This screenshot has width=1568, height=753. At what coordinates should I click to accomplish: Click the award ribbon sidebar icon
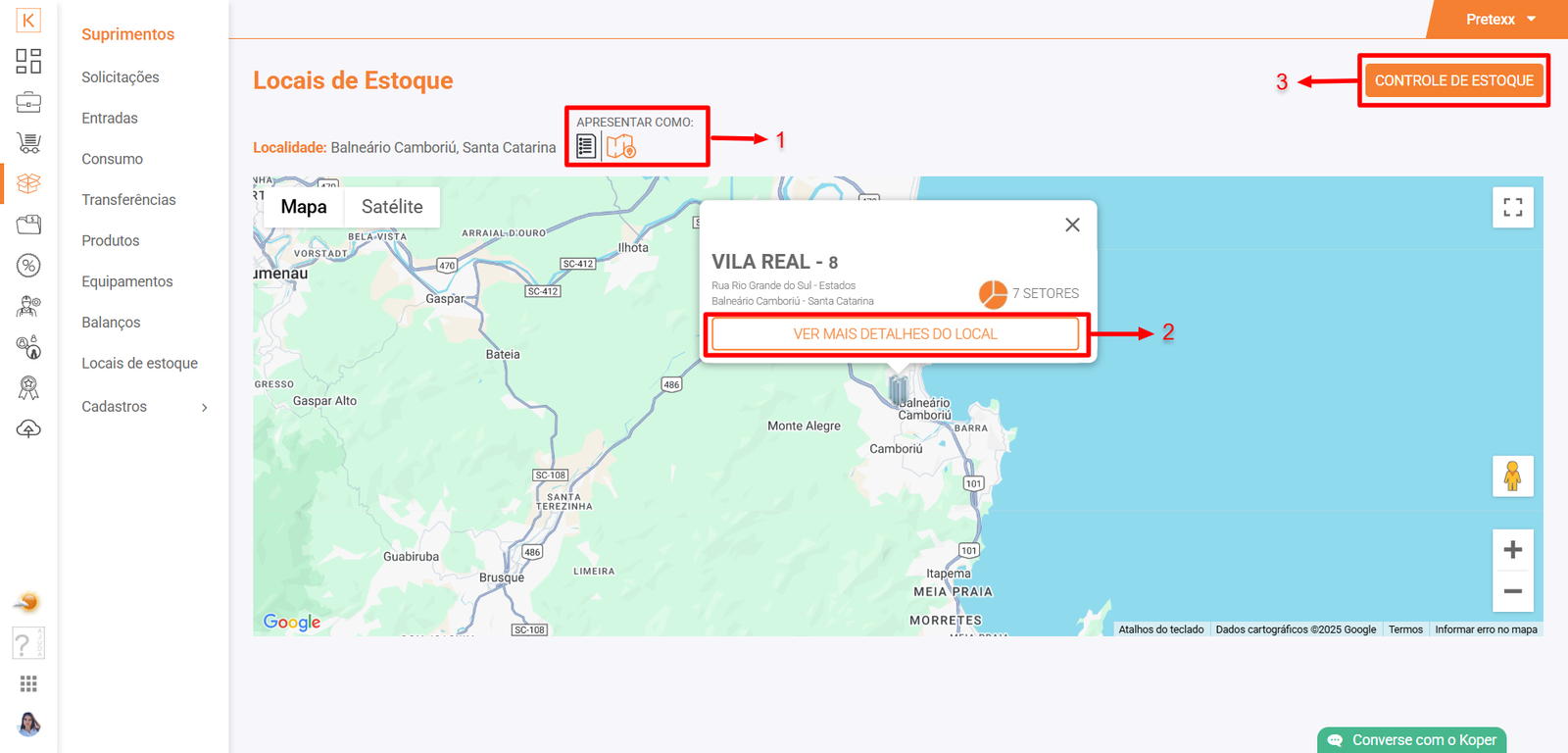pos(28,388)
